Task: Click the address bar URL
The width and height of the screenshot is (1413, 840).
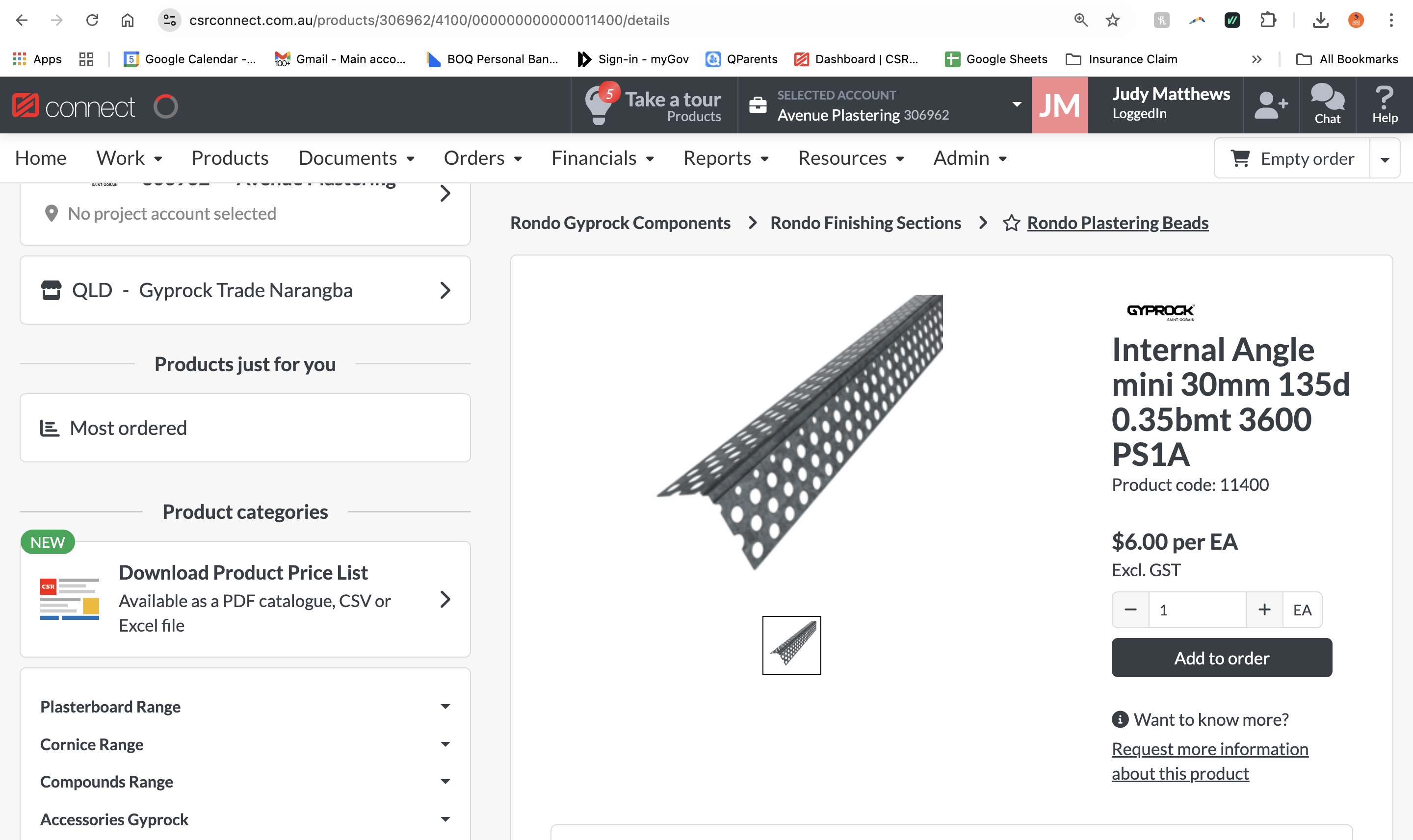Action: [429, 21]
